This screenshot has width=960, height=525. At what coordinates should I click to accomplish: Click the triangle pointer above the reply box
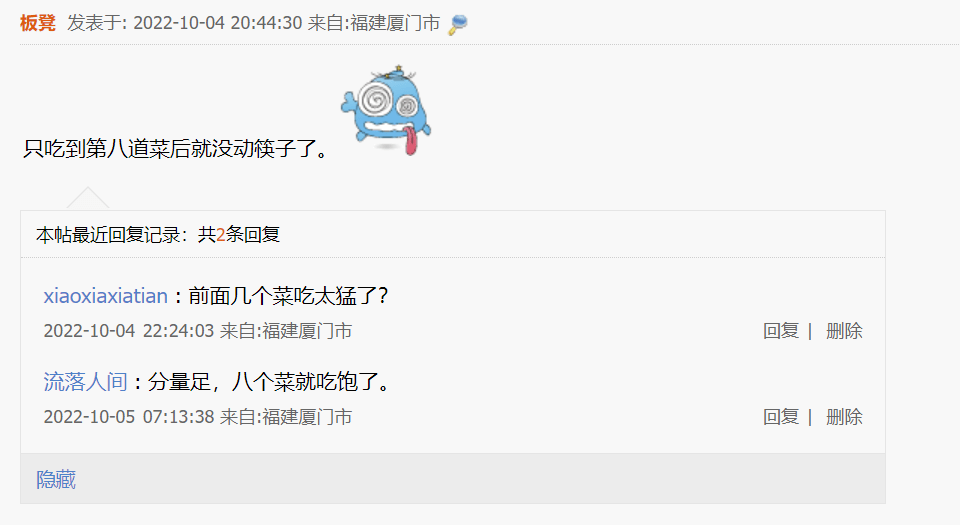click(88, 198)
